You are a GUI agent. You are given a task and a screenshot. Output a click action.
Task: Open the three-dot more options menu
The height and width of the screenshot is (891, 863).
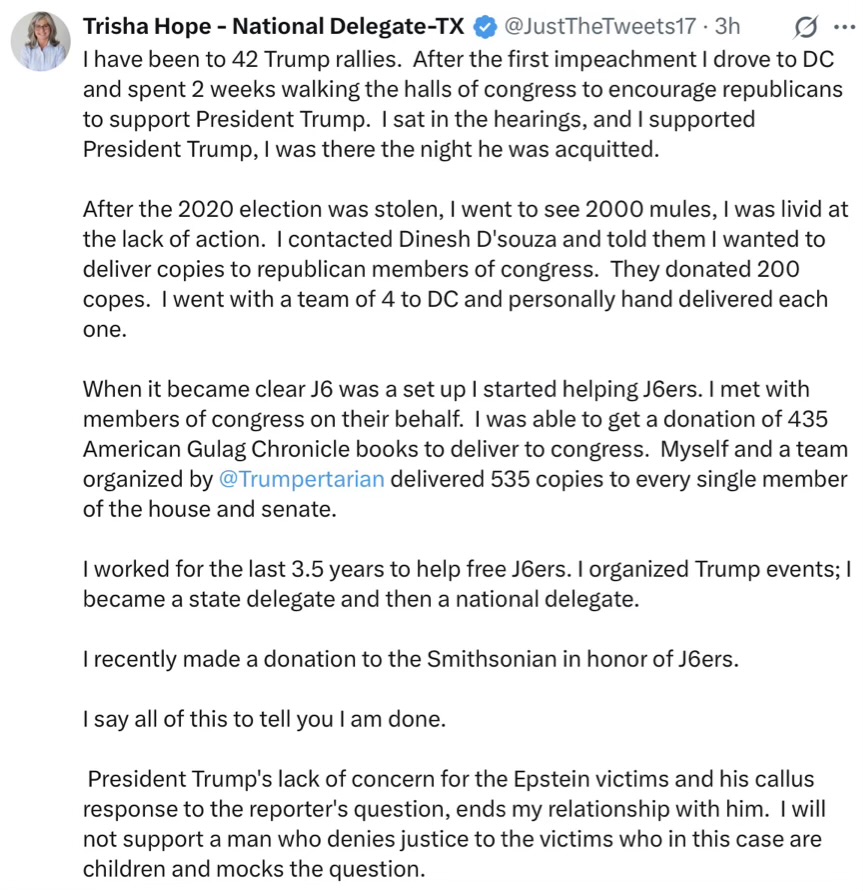pyautogui.click(x=844, y=27)
